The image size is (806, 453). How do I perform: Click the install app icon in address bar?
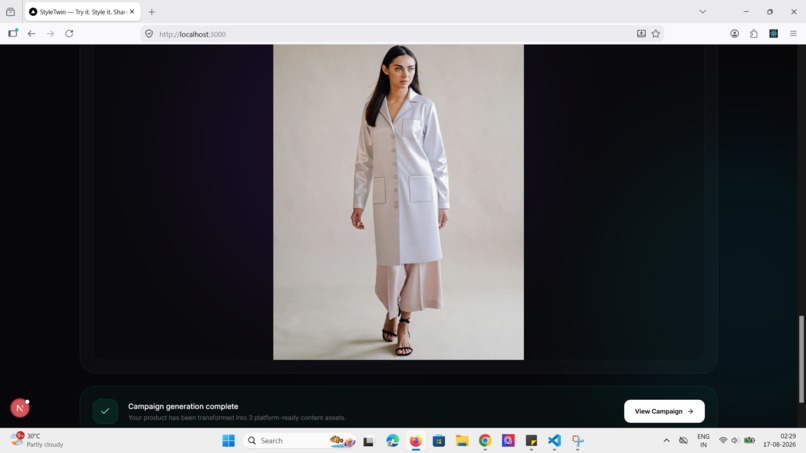tap(641, 34)
